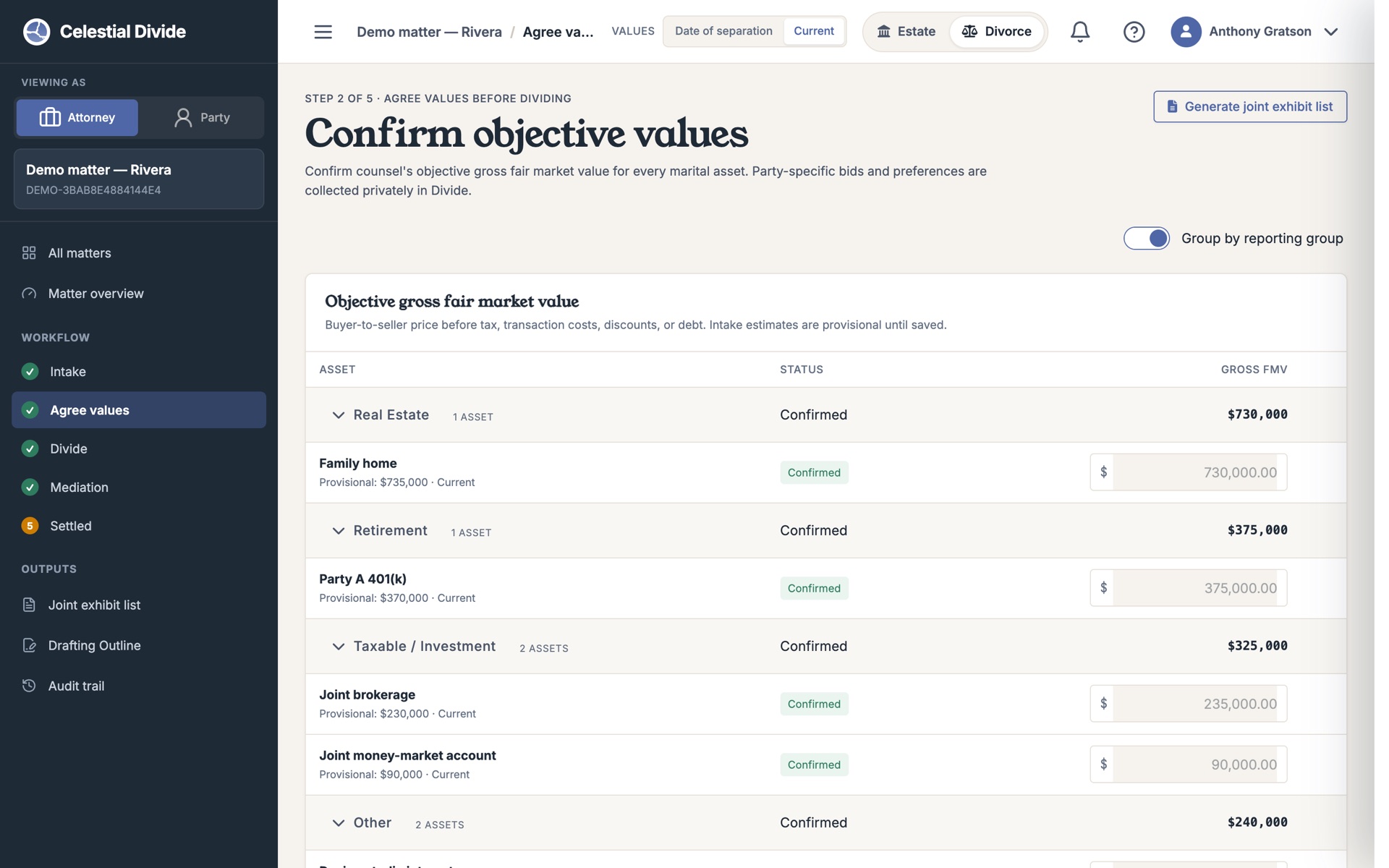Open Audit trail page
The image size is (1389, 868).
click(x=139, y=686)
